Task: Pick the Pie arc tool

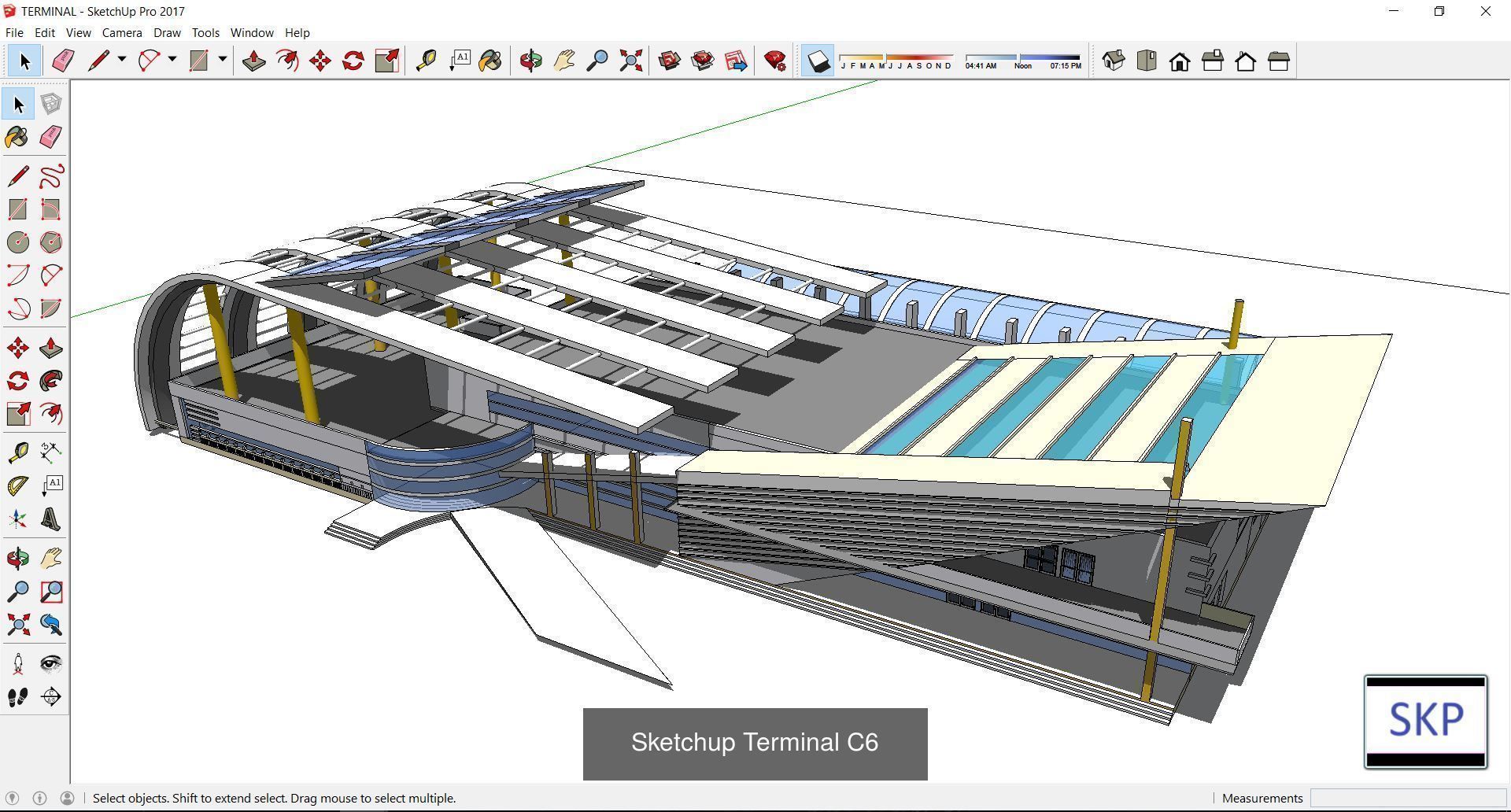Action: pos(51,308)
